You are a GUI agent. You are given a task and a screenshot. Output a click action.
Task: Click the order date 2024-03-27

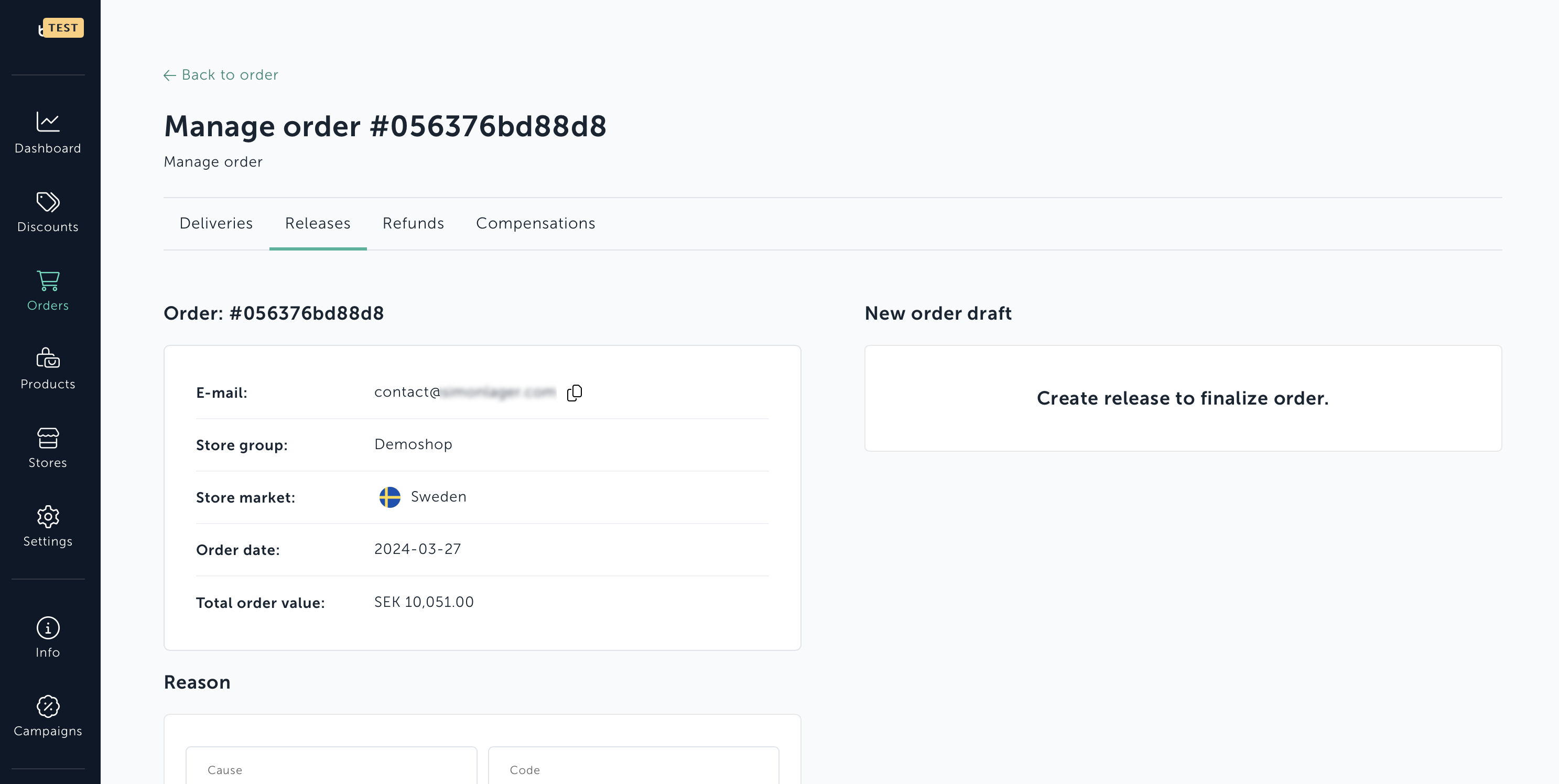pos(418,549)
